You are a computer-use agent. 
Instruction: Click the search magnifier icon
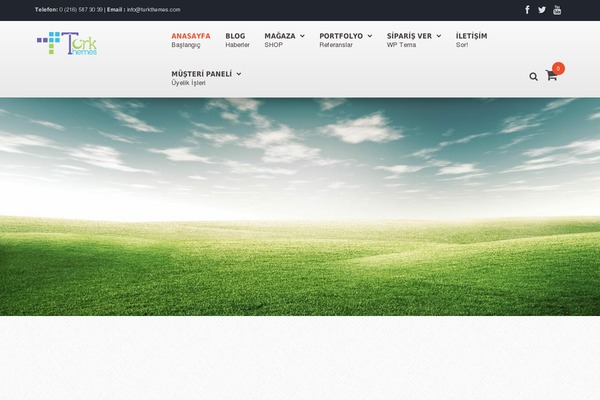click(x=533, y=76)
